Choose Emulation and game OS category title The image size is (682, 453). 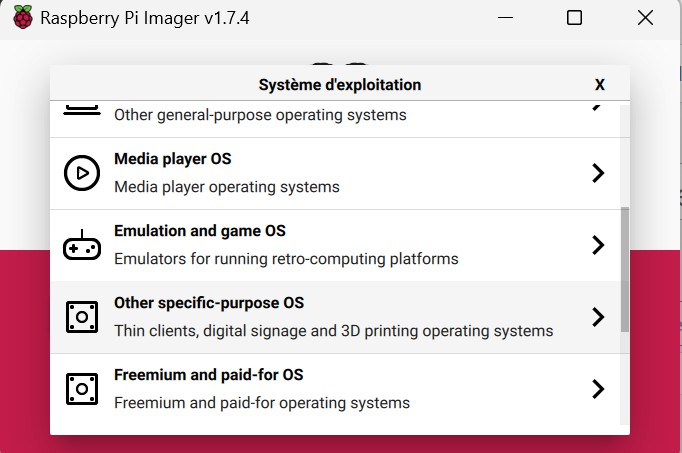point(200,231)
